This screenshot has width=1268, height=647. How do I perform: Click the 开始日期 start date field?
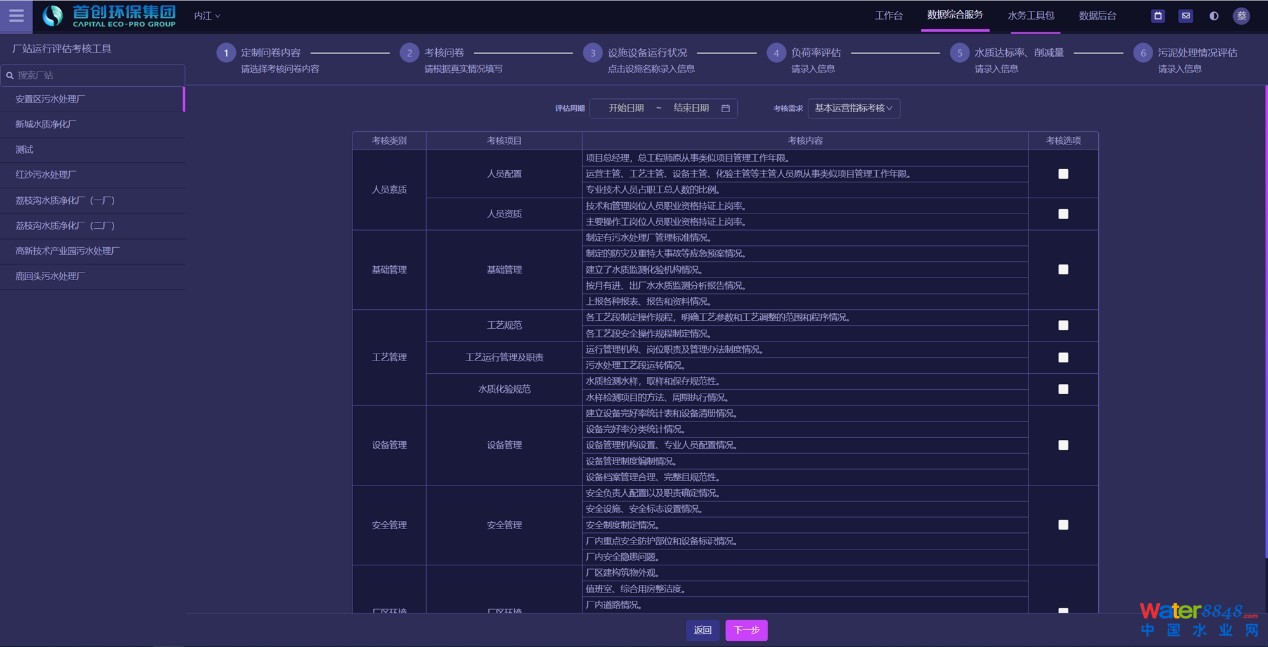pos(626,108)
